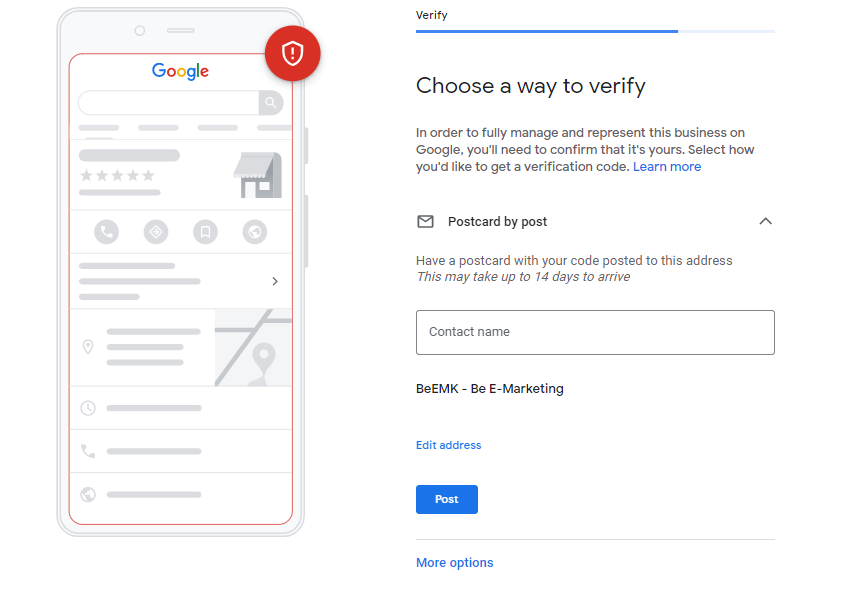857x589 pixels.
Task: Click the blue verification progress bar
Action: [547, 32]
